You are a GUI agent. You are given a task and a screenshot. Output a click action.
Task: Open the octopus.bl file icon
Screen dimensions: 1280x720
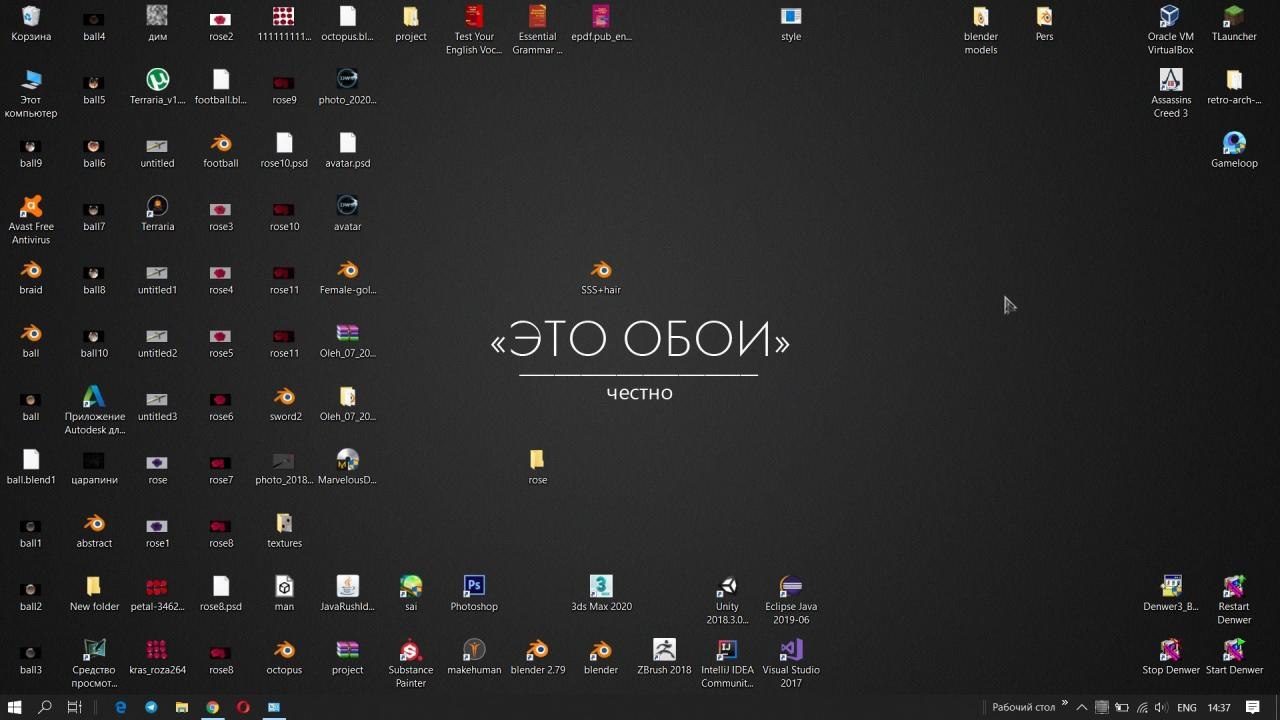(x=347, y=24)
